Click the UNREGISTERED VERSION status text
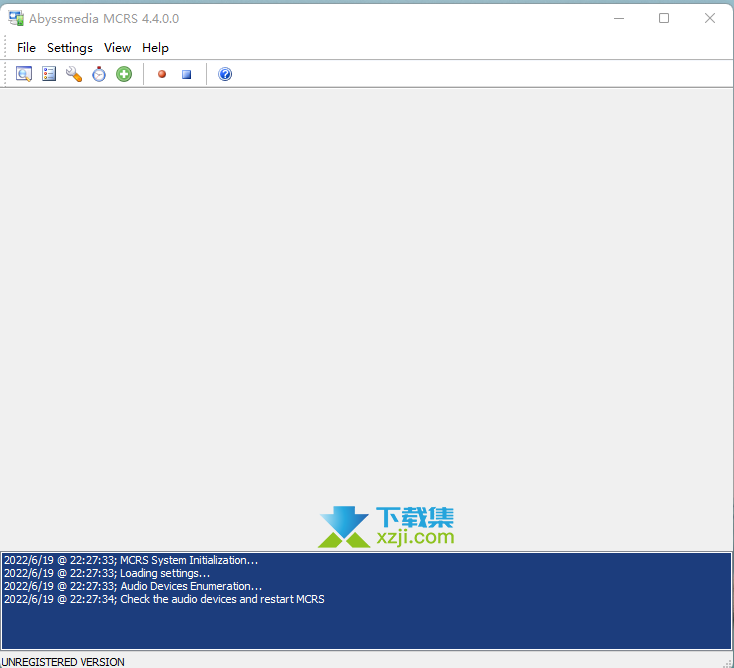This screenshot has height=668, width=734. tap(63, 662)
